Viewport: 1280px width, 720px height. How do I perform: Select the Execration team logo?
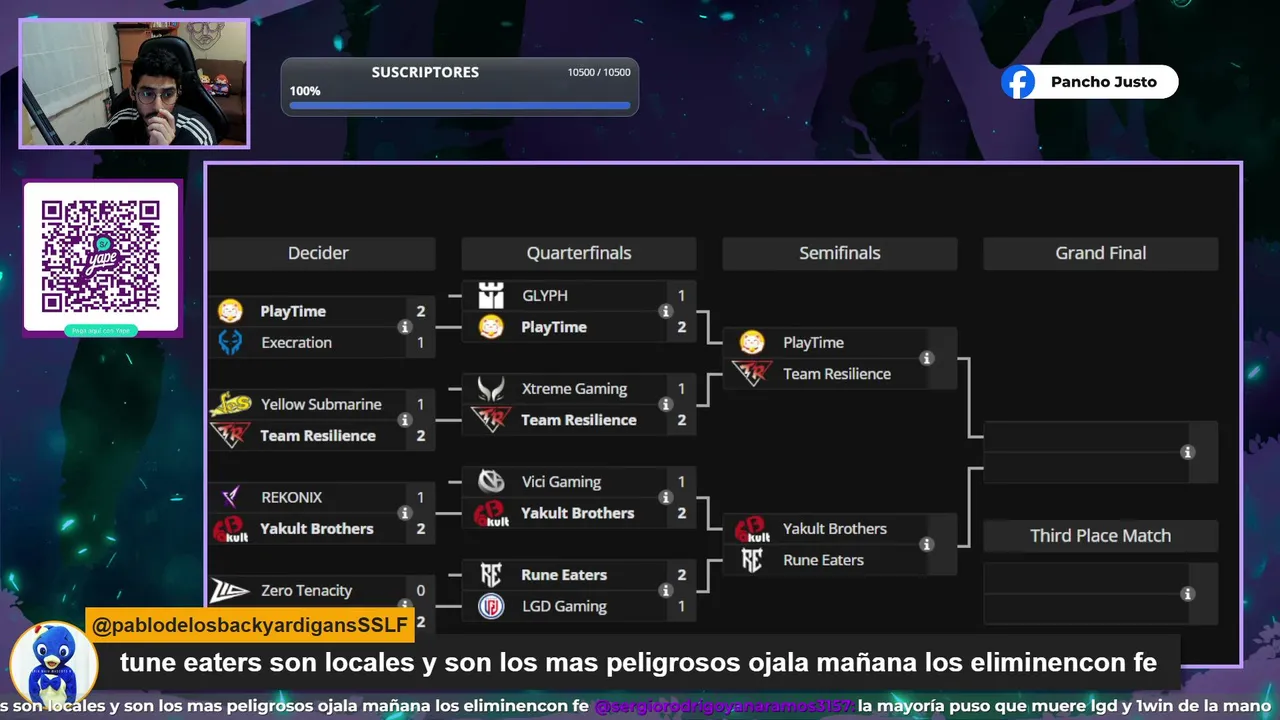(x=230, y=342)
